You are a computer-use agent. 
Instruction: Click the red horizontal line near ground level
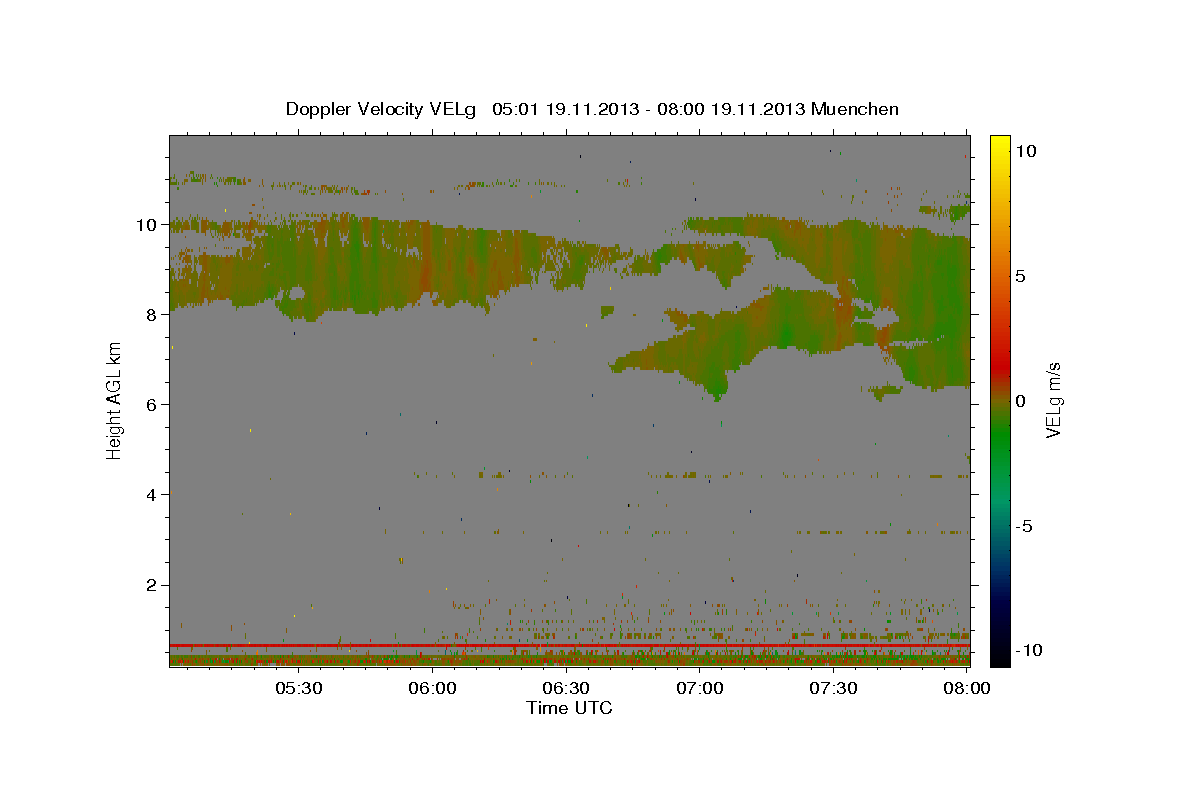[x=569, y=646]
